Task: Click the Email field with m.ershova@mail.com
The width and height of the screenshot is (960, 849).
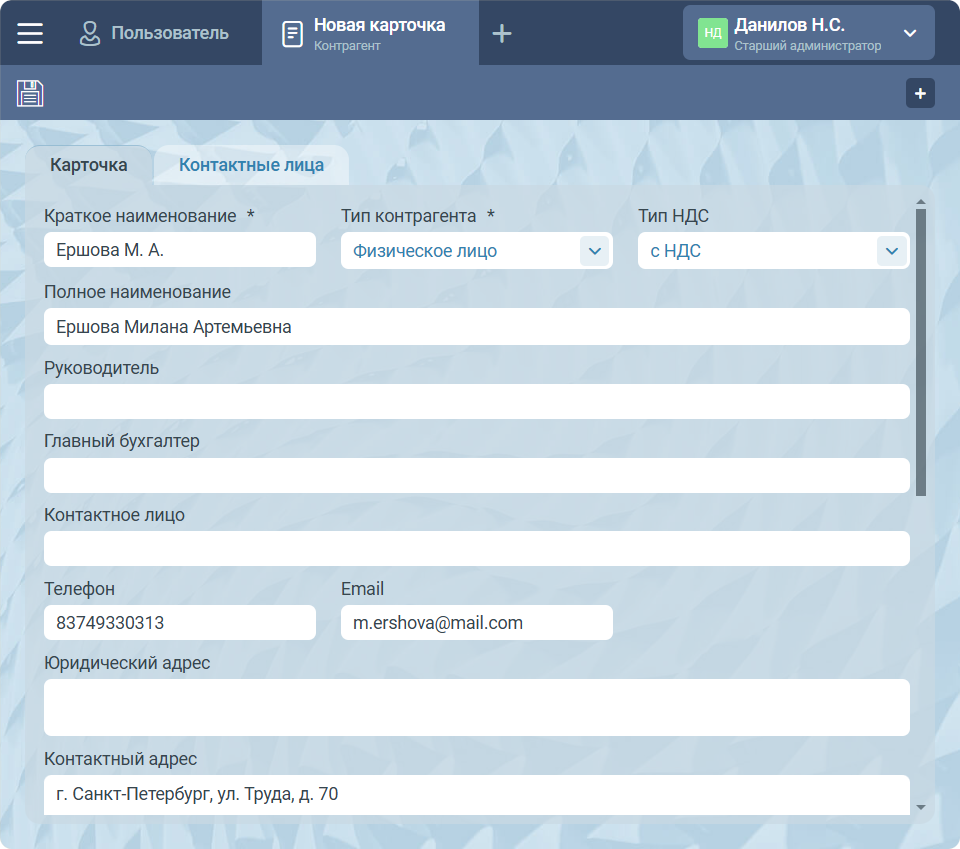Action: click(476, 622)
